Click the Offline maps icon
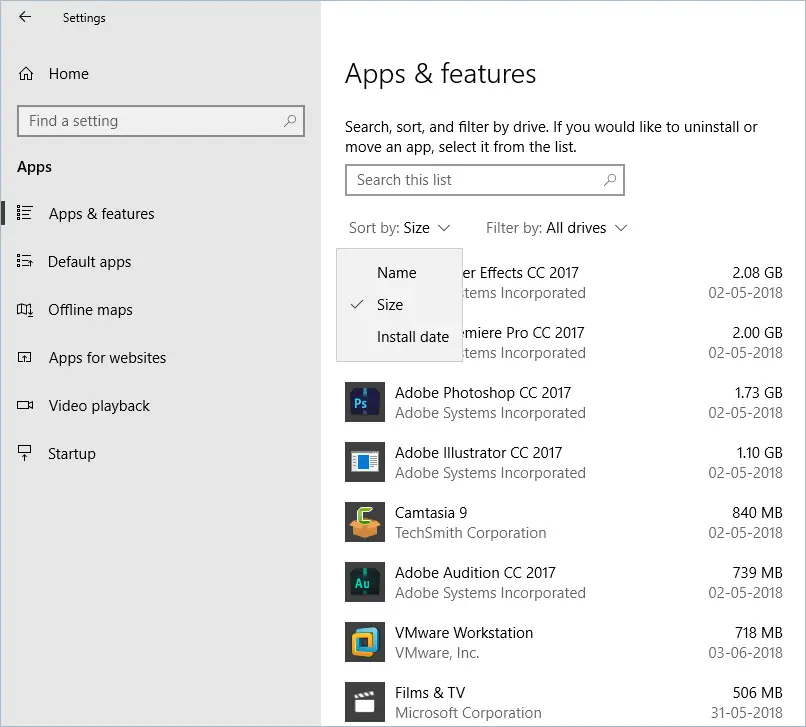The width and height of the screenshot is (806, 727). (25, 310)
